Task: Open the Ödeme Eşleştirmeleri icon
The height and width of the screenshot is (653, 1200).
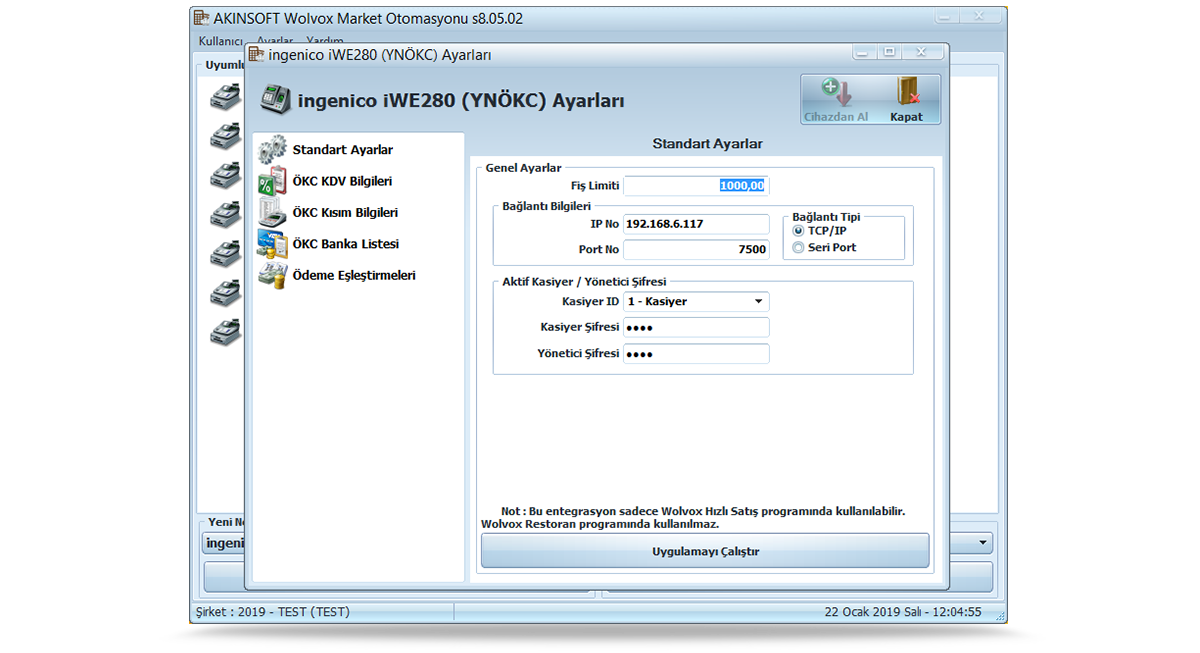Action: point(272,275)
